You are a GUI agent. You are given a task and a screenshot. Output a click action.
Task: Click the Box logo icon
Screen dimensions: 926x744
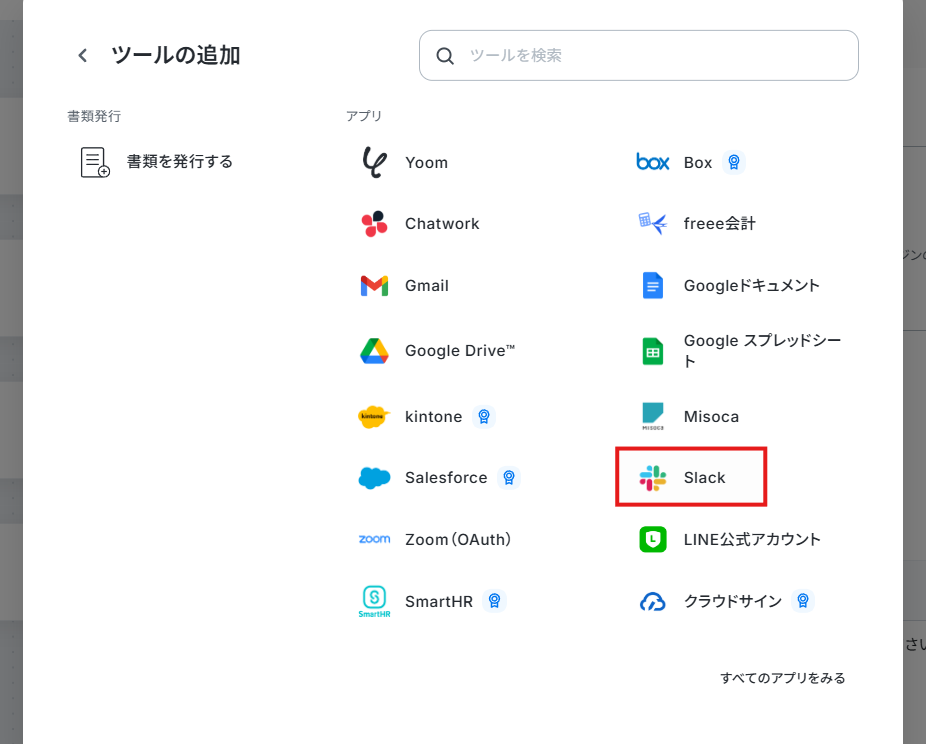pyautogui.click(x=653, y=162)
